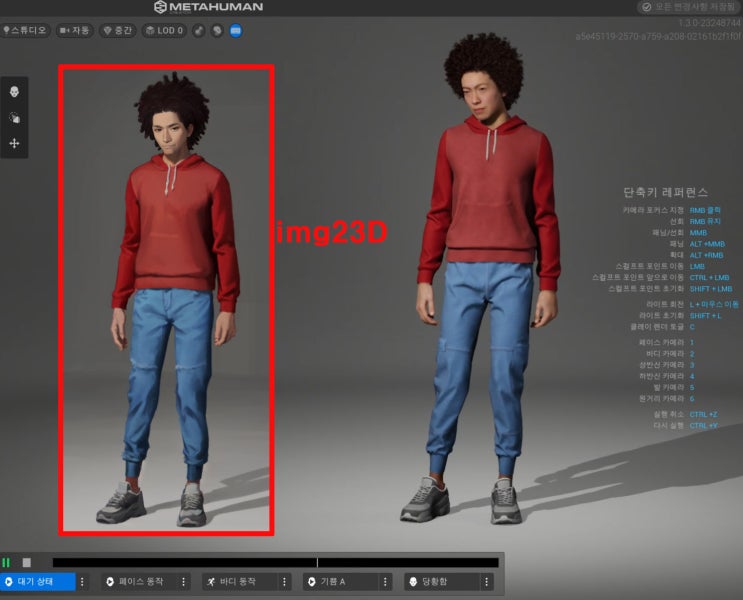Click the MetaHuman logo in header

coord(208,7)
